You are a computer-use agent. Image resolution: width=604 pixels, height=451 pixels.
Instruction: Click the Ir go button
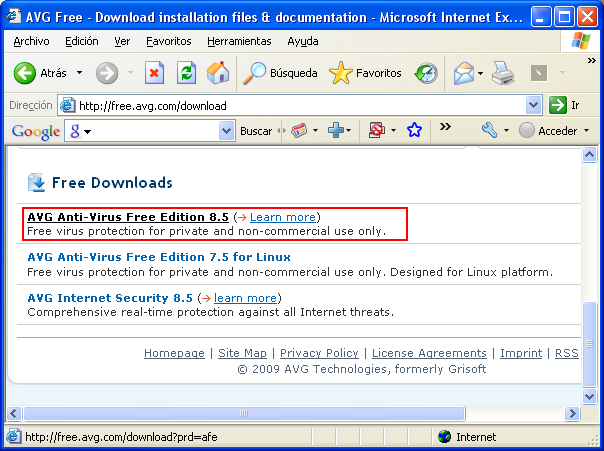[x=565, y=105]
